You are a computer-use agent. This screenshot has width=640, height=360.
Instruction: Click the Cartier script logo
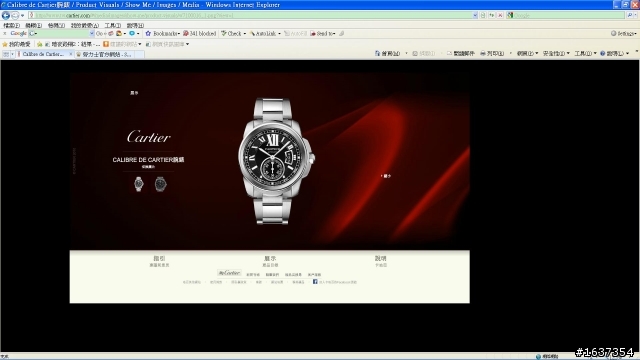[x=149, y=137]
